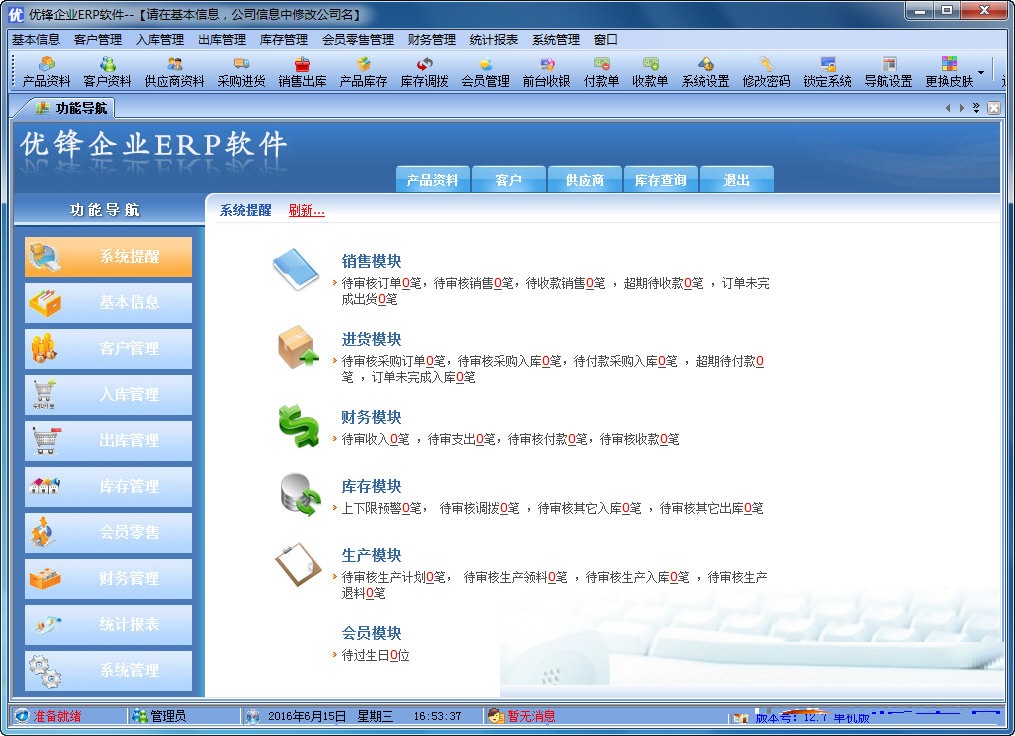1015x736 pixels.
Task: Open 库存模块 heading link
Action: coord(372,486)
